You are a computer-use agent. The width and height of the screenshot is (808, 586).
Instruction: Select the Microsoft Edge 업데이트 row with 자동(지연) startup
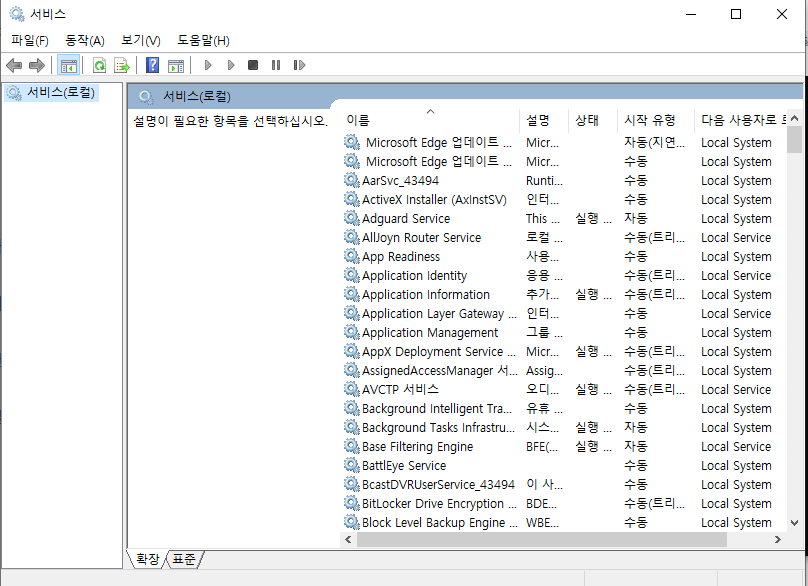tap(564, 142)
